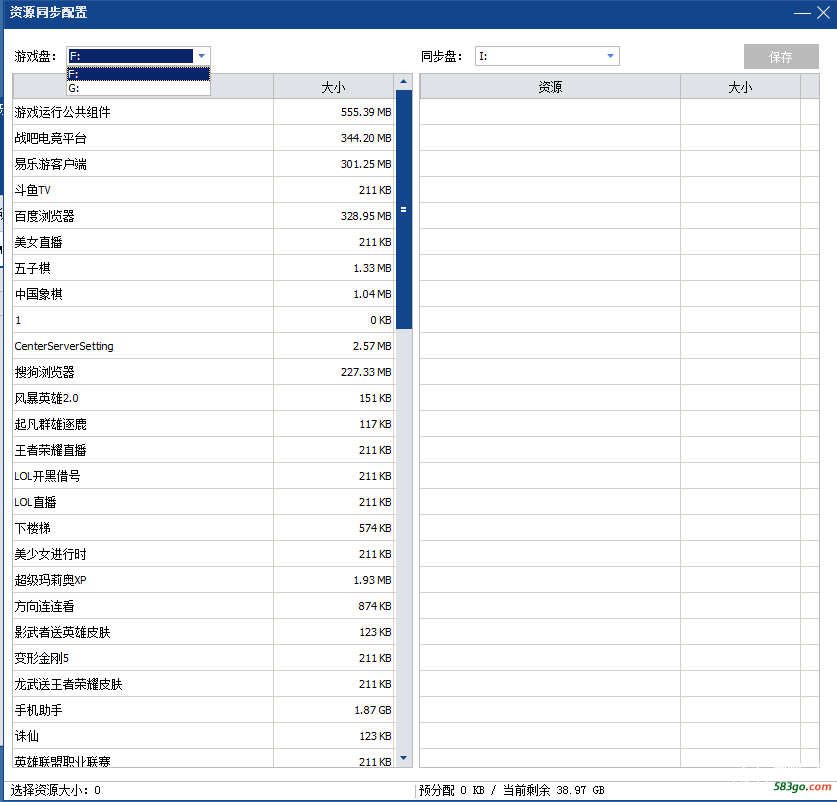Image resolution: width=837 pixels, height=802 pixels.
Task: Select F: in the dropdown list
Action: click(138, 74)
